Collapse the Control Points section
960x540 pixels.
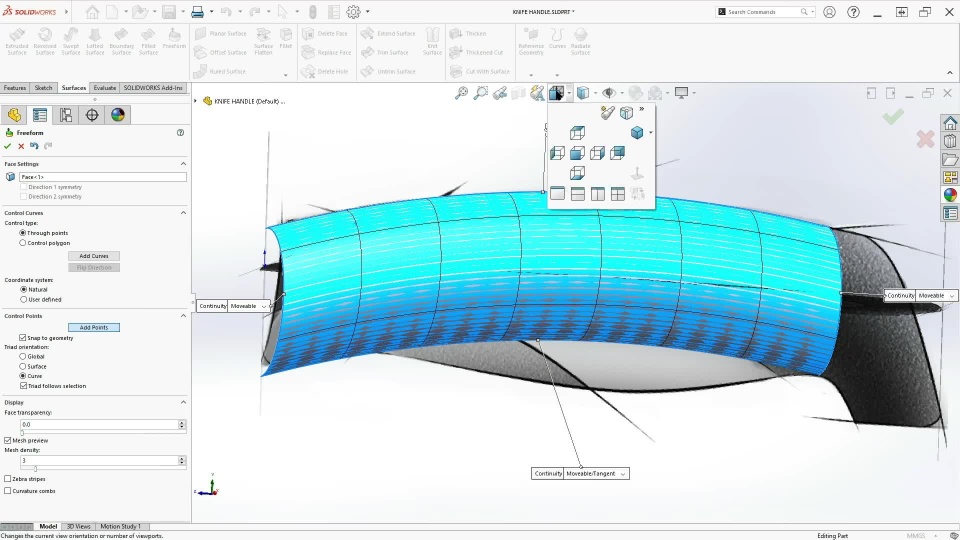pyautogui.click(x=183, y=315)
